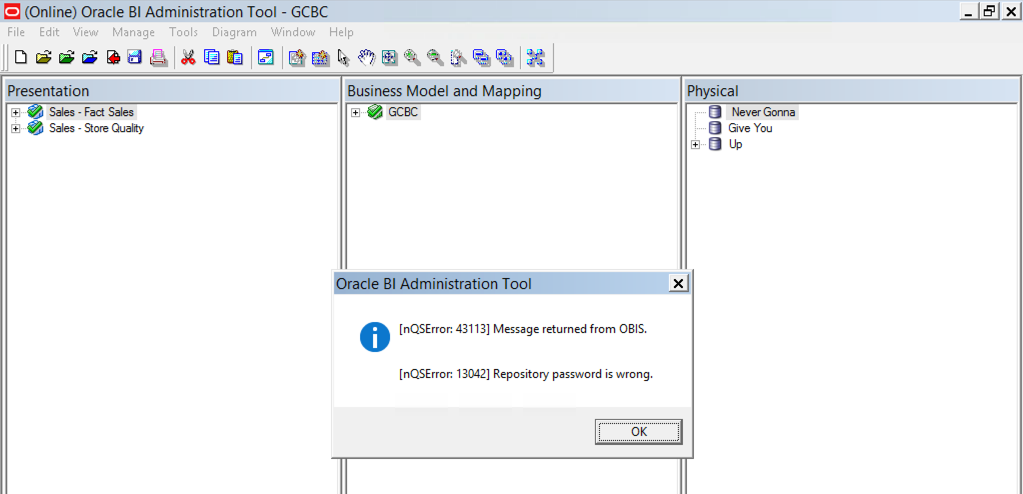1023x494 pixels.
Task: Select the hand pan tool
Action: [366, 57]
